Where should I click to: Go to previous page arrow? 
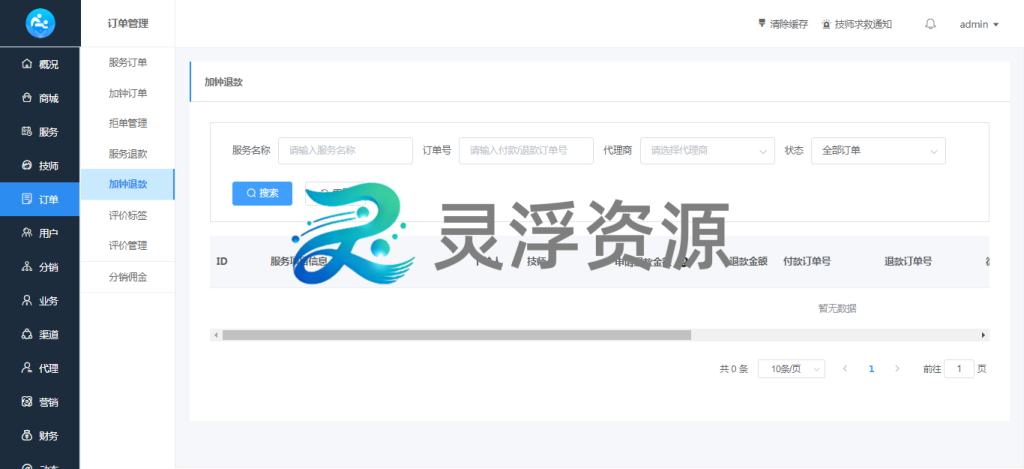[845, 369]
